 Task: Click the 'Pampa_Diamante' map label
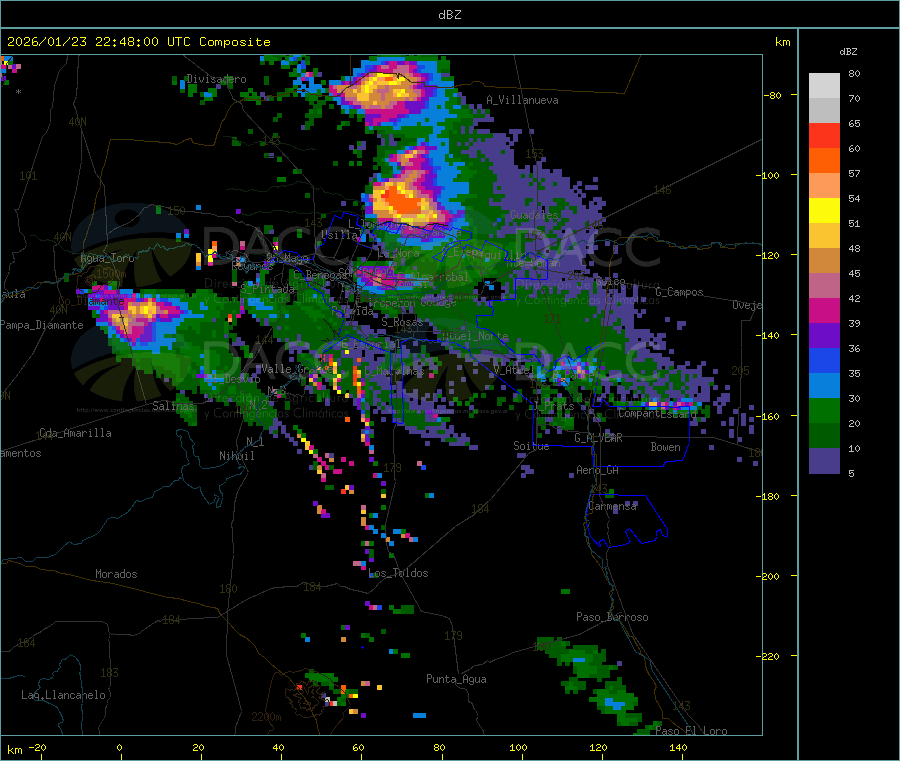(x=42, y=325)
